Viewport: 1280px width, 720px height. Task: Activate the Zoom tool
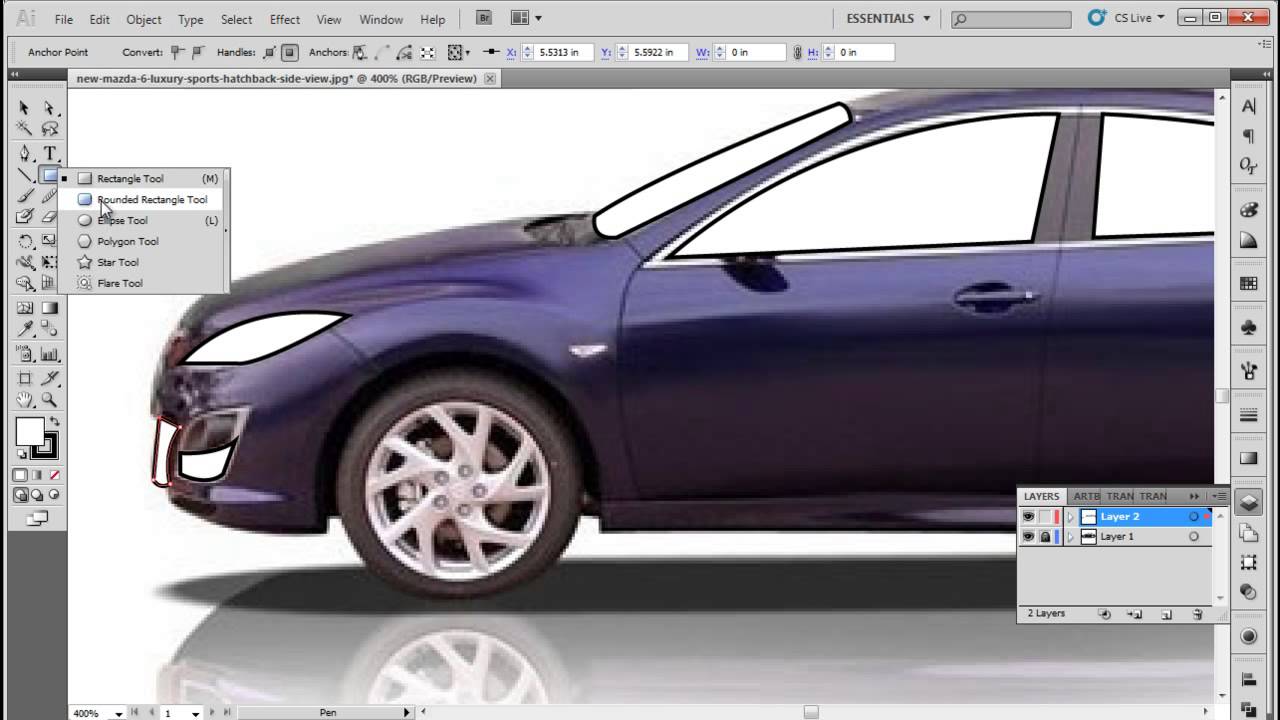point(48,398)
